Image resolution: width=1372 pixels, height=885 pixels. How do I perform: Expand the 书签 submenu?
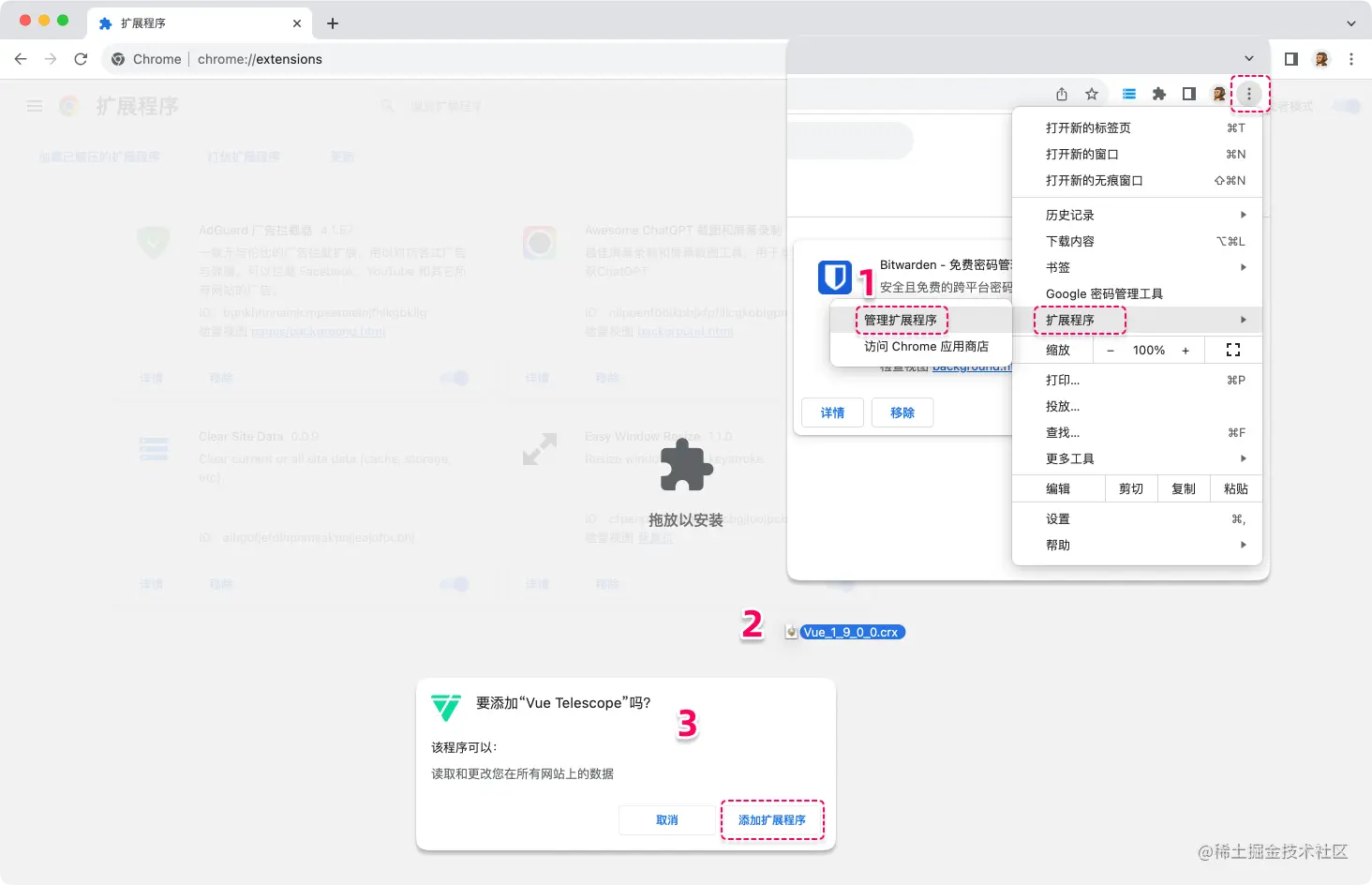point(1138,267)
